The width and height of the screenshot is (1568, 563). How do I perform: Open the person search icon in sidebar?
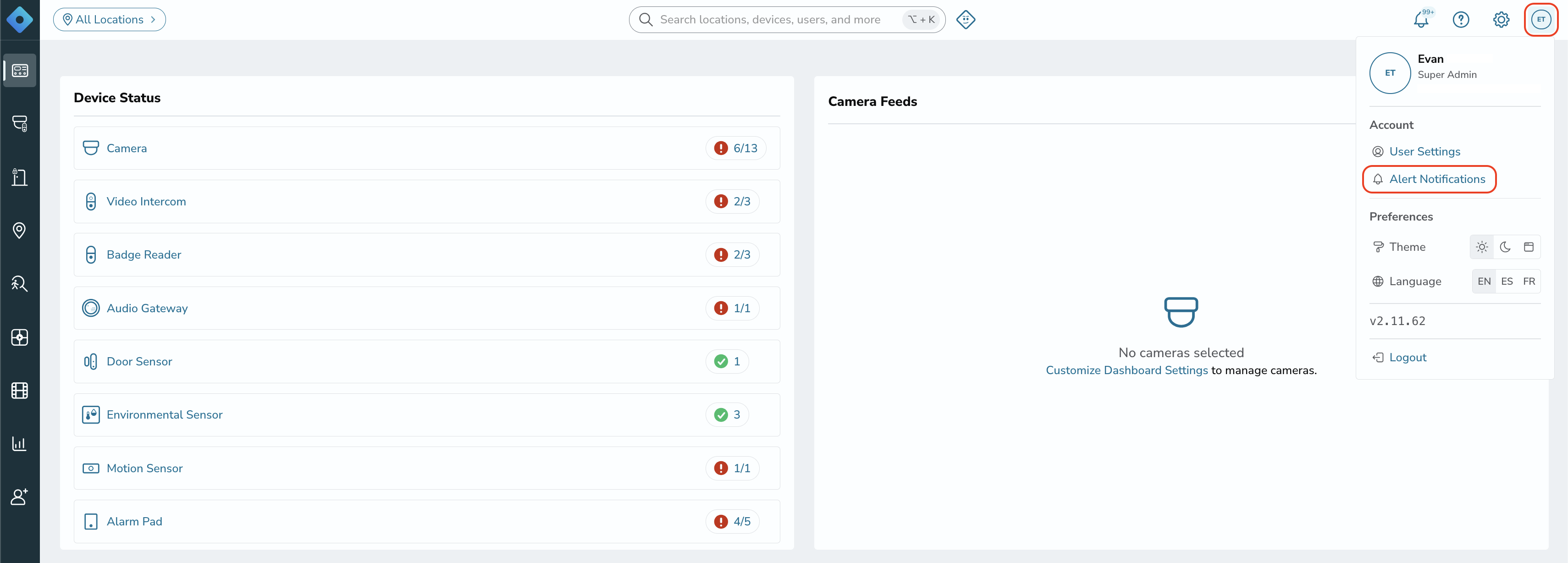(19, 284)
